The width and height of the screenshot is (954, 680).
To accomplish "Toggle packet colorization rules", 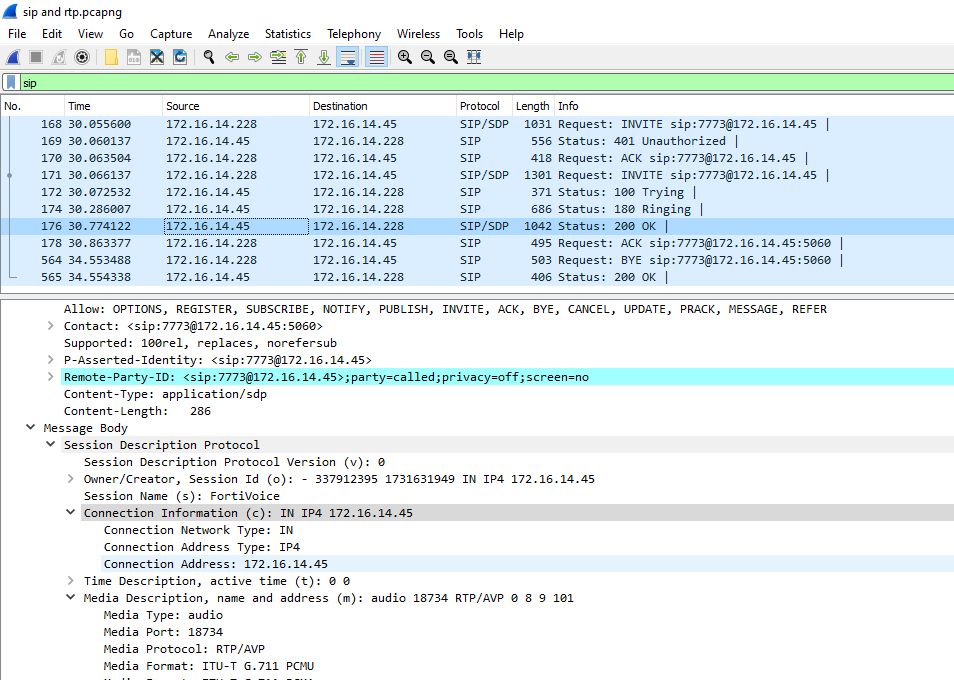I will pos(377,58).
